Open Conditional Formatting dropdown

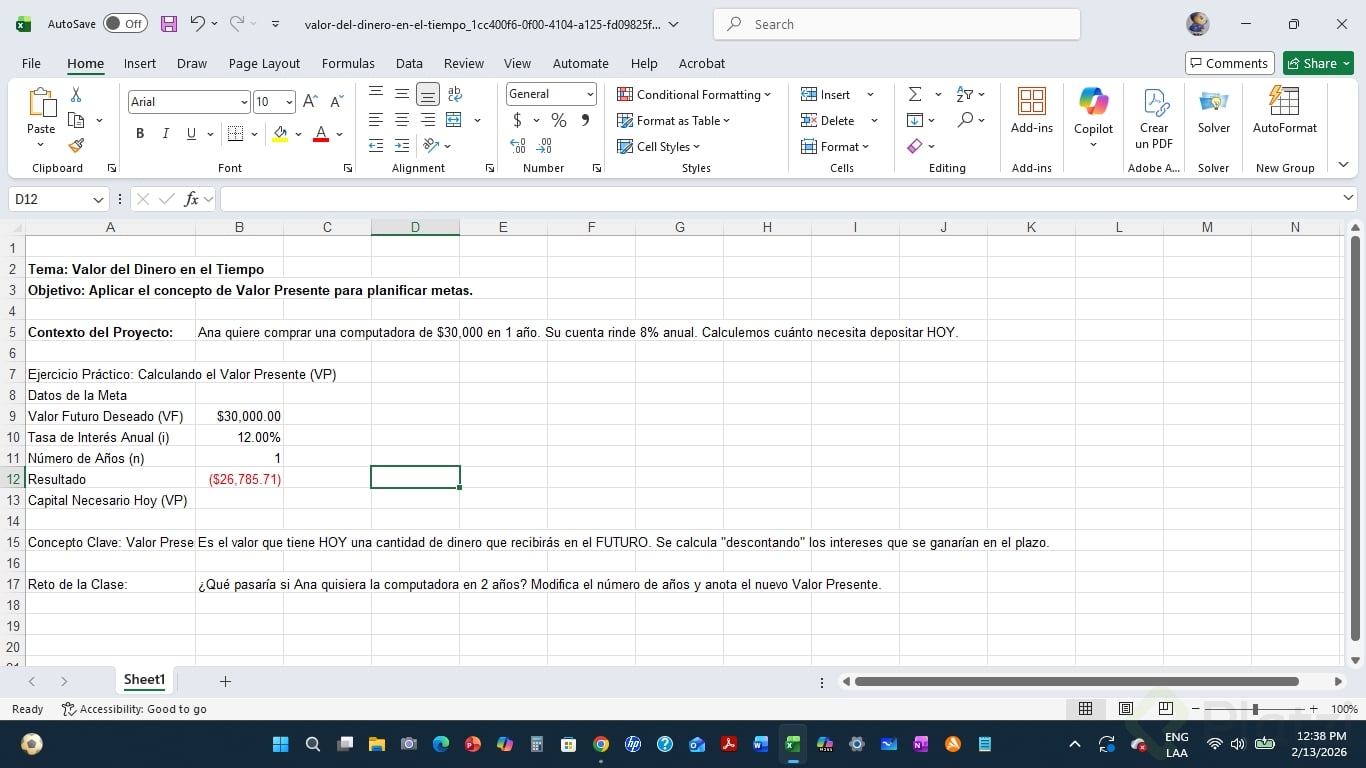(694, 94)
